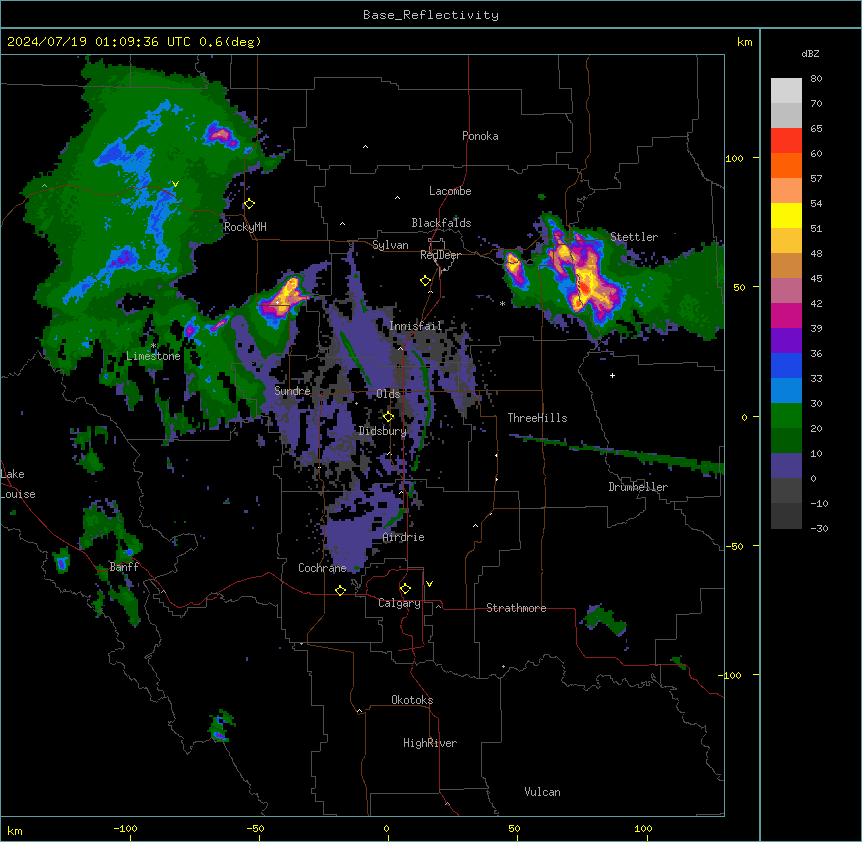This screenshot has width=862, height=842.
Task: Click the RockyMH city label
Action: [245, 227]
